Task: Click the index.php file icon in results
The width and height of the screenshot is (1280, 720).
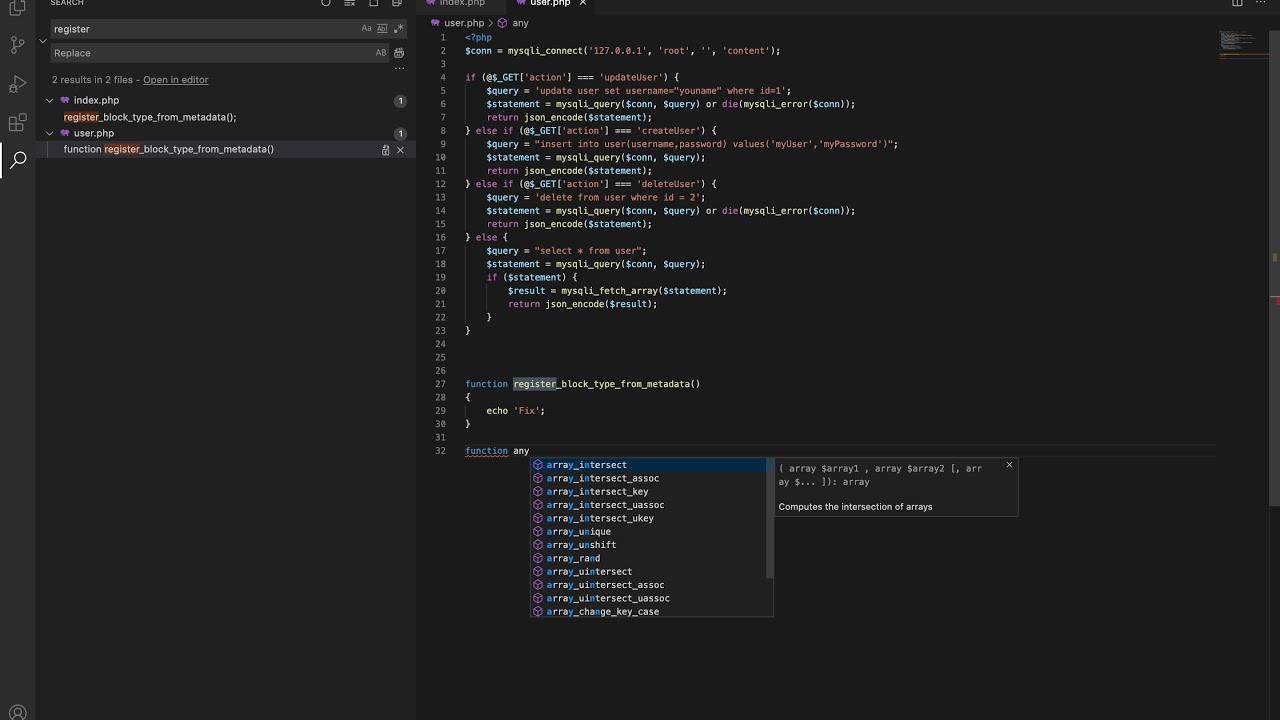Action: pyautogui.click(x=65, y=100)
